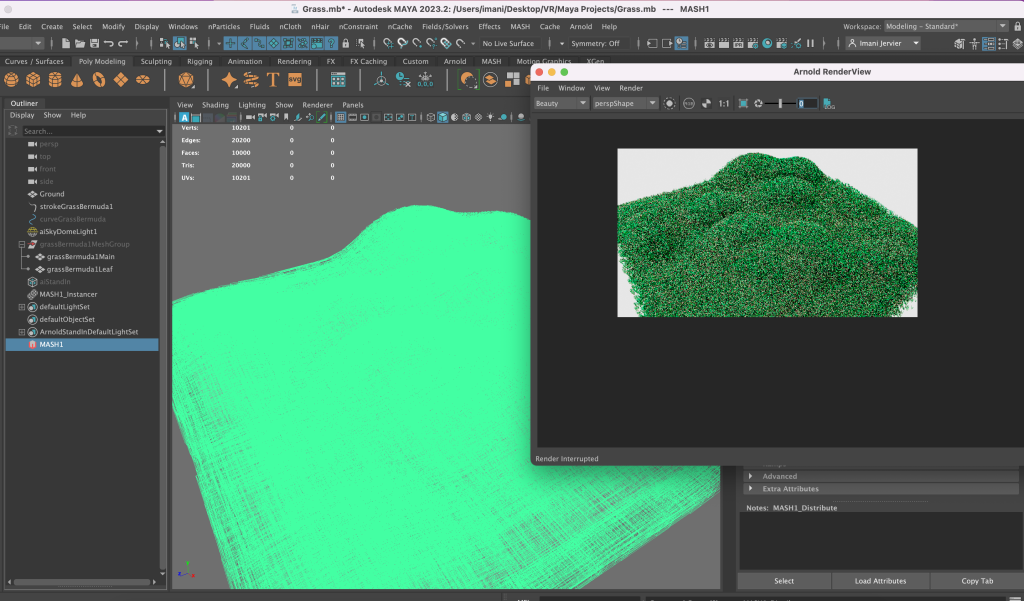The height and width of the screenshot is (601, 1024).
Task: Click the Load Attributes button
Action: [x=880, y=581]
